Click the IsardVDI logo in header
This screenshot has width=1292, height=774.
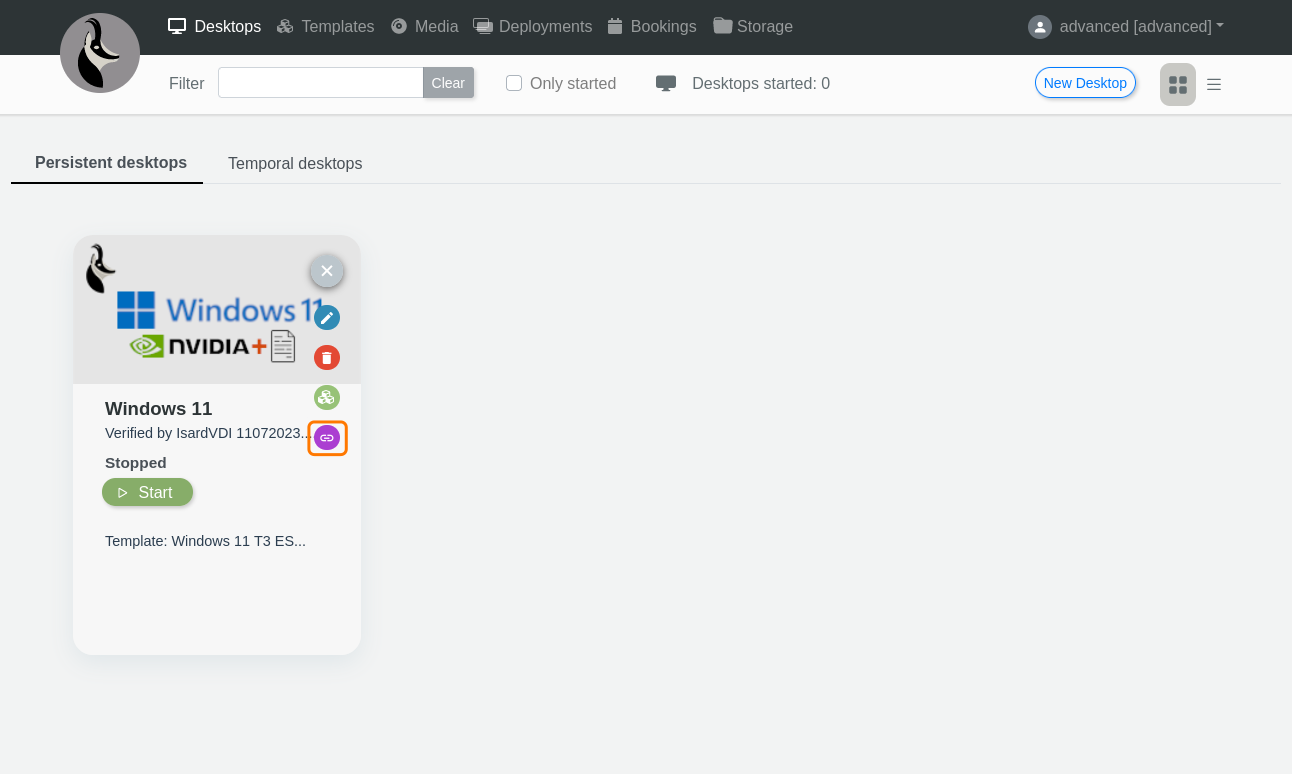pyautogui.click(x=100, y=53)
